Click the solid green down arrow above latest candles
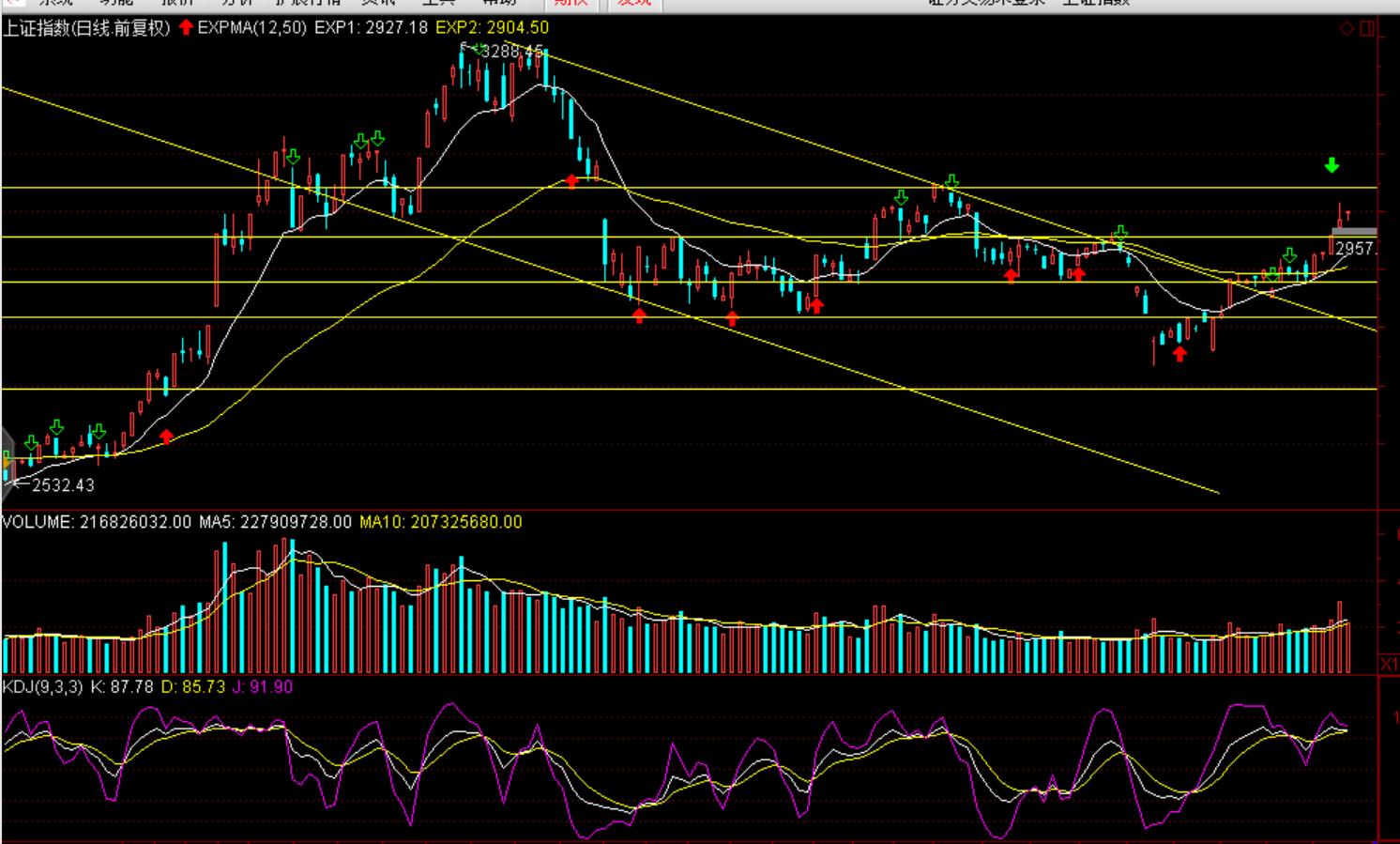This screenshot has width=1400, height=844. [1332, 166]
